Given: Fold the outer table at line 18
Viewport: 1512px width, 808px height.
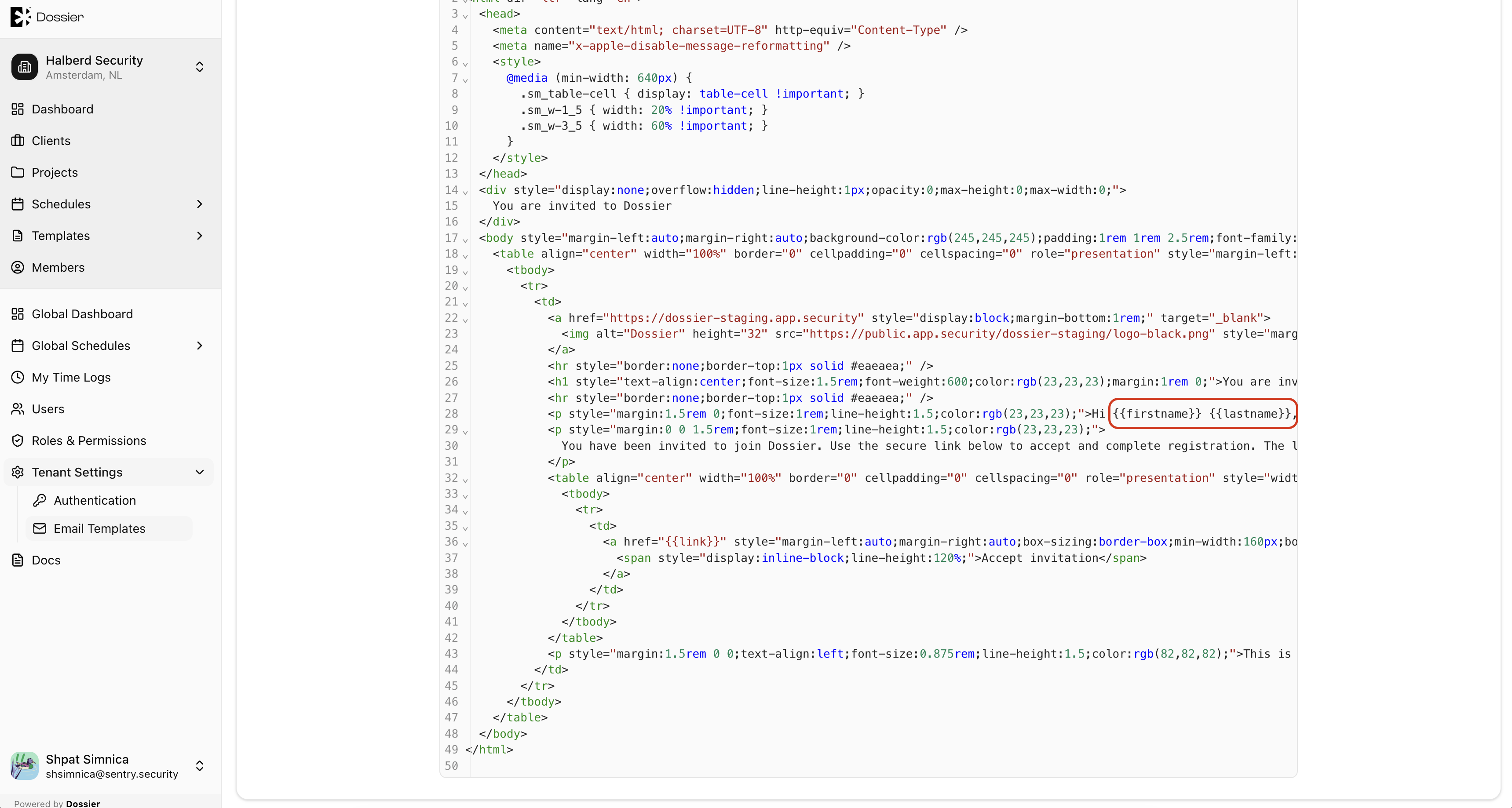Looking at the screenshot, I should point(465,255).
